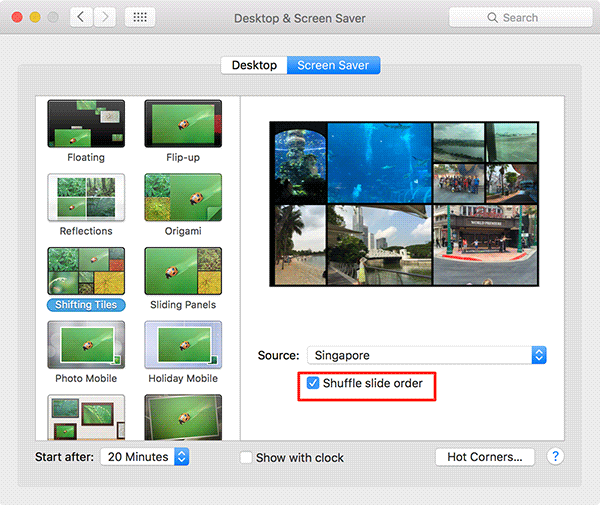
Task: Select the Photo Mobile screen saver thumbnail
Action: coord(86,345)
